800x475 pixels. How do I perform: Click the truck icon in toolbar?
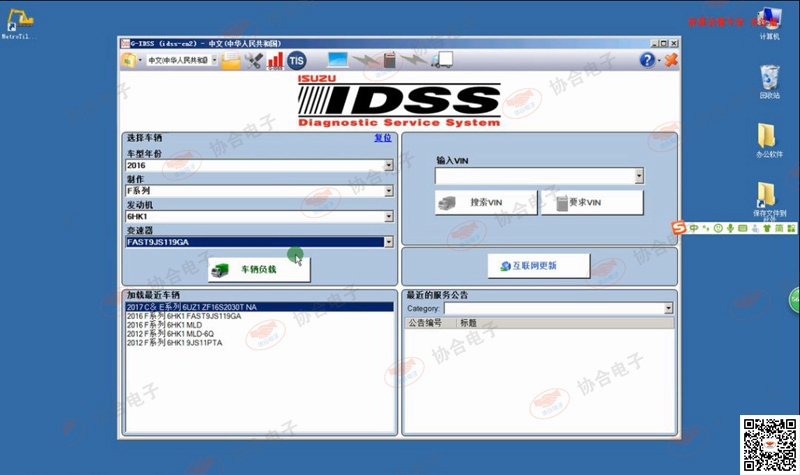point(442,60)
